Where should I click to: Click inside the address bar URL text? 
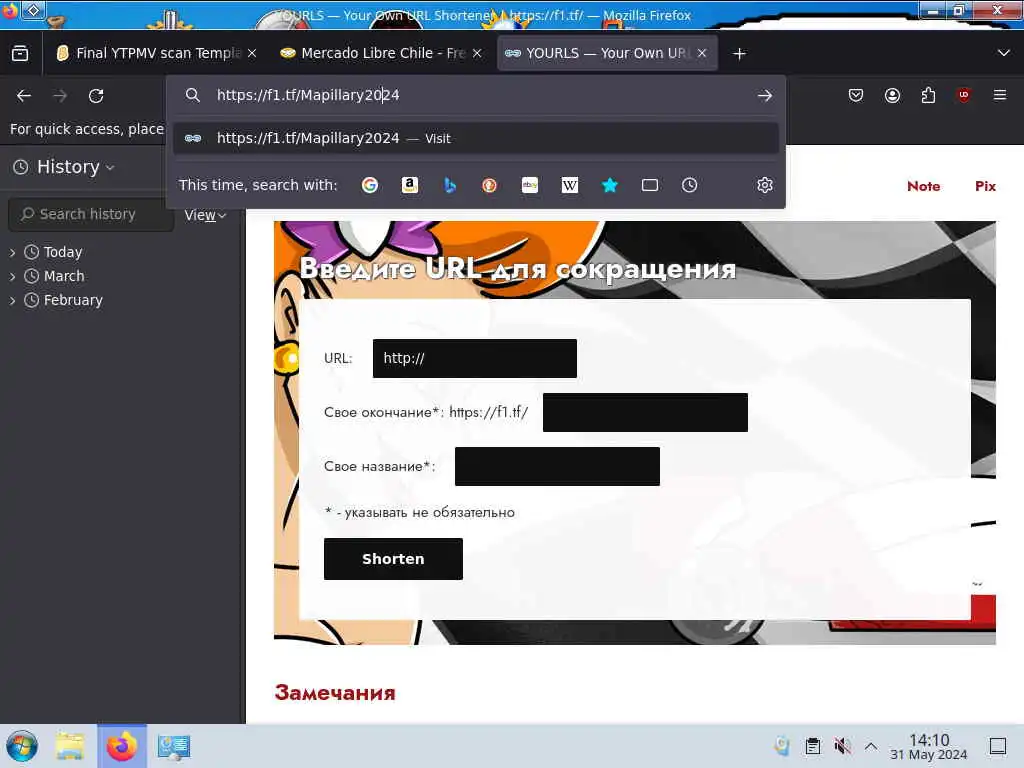pyautogui.click(x=308, y=95)
